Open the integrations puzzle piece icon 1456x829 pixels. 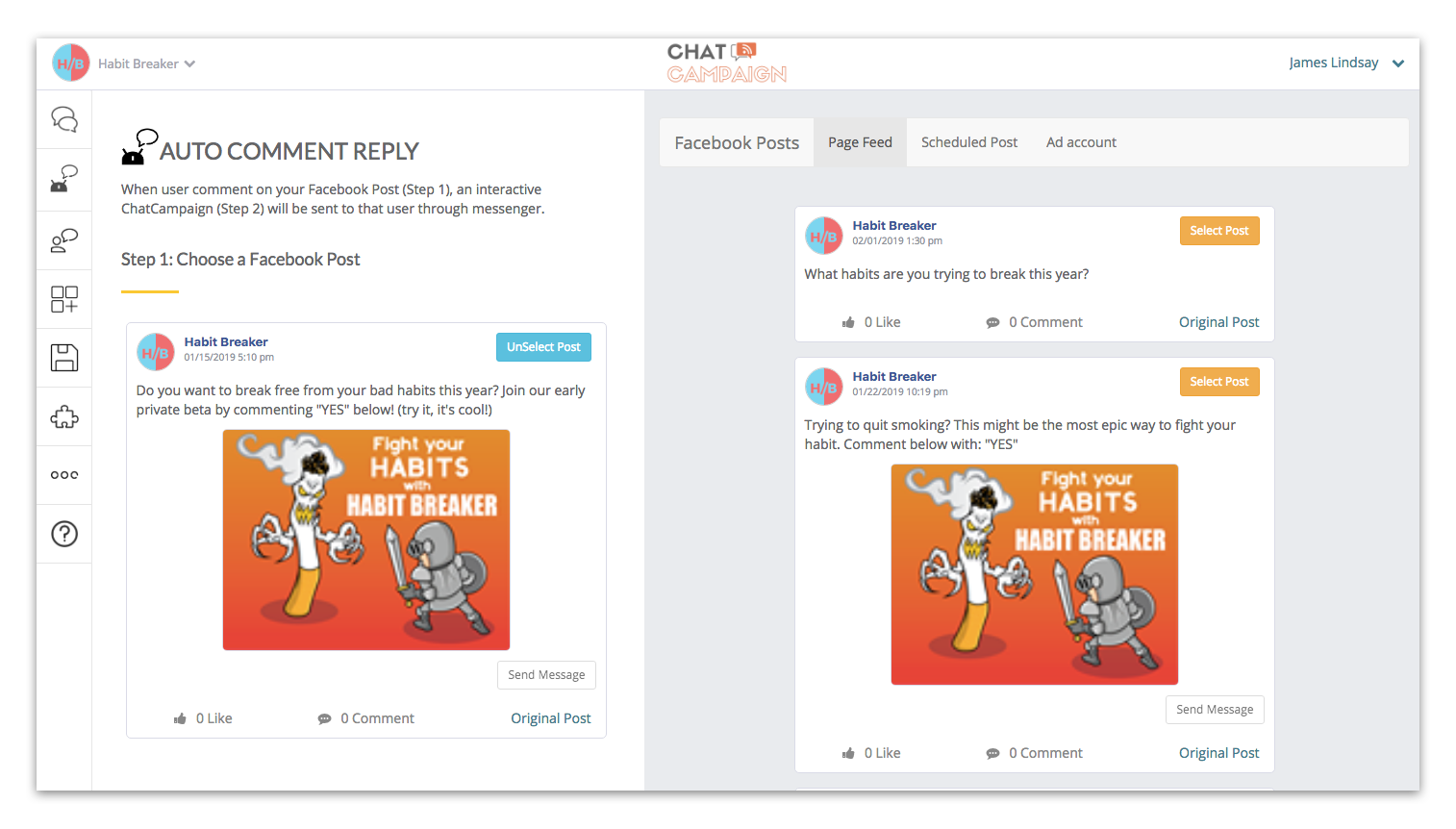[x=64, y=416]
